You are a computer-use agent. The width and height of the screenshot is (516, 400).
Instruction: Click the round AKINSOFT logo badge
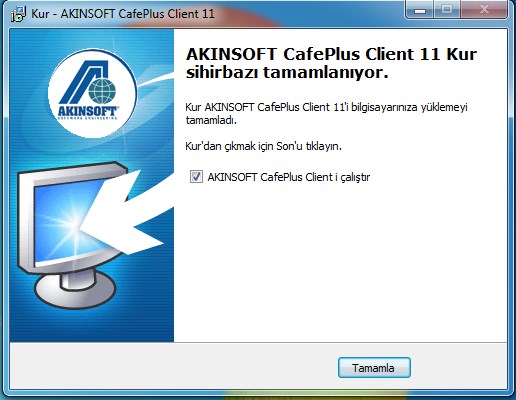click(92, 93)
